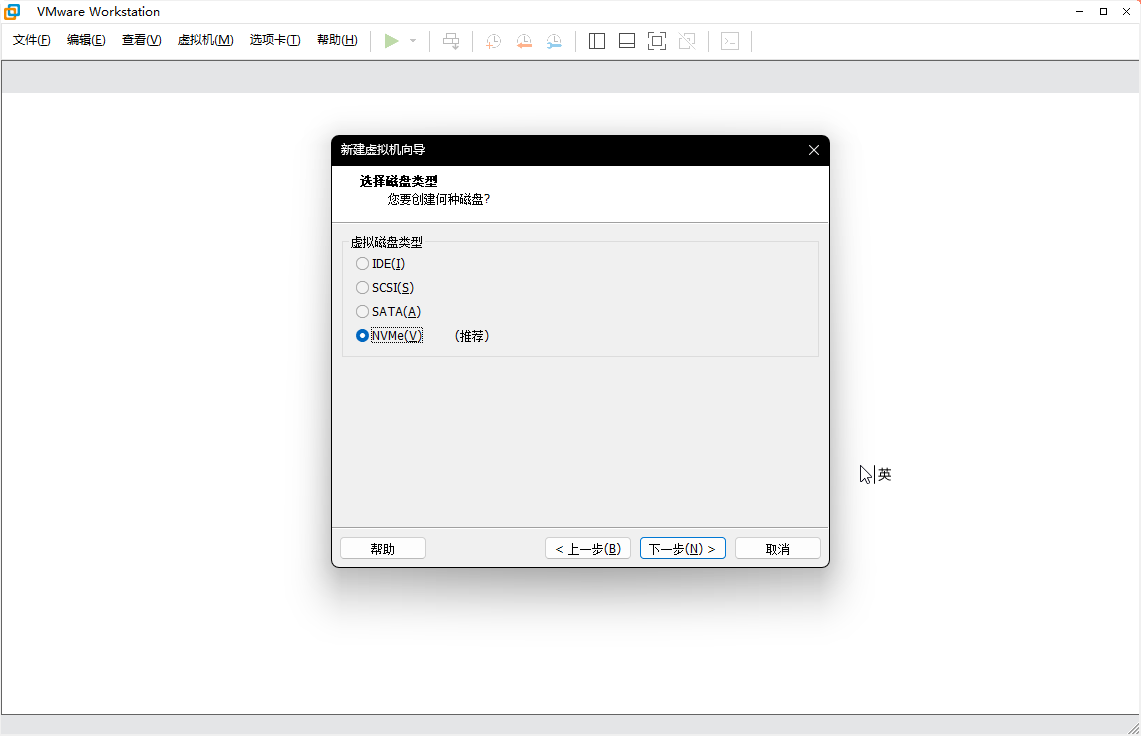Open the snapshot manager wrench icon
The height and width of the screenshot is (736, 1141).
554,41
